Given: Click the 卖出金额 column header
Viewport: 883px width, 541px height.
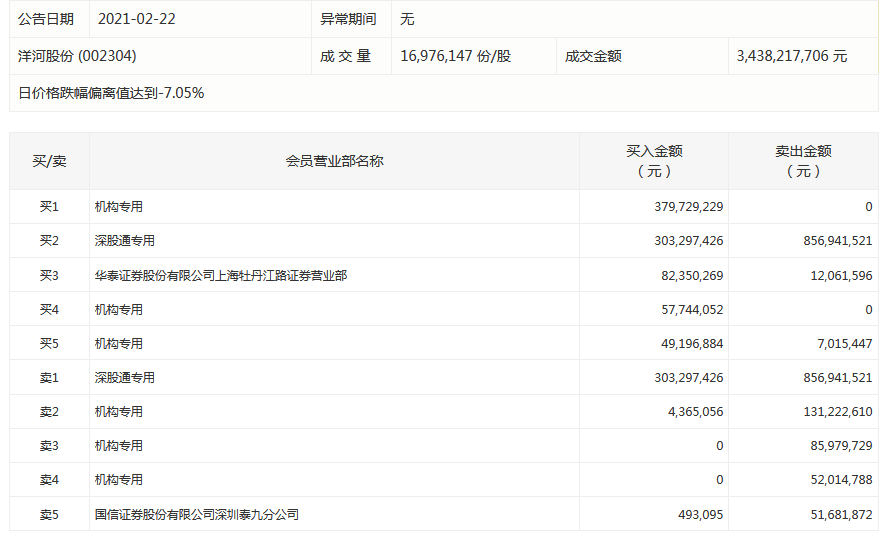Looking at the screenshot, I should click(x=803, y=161).
